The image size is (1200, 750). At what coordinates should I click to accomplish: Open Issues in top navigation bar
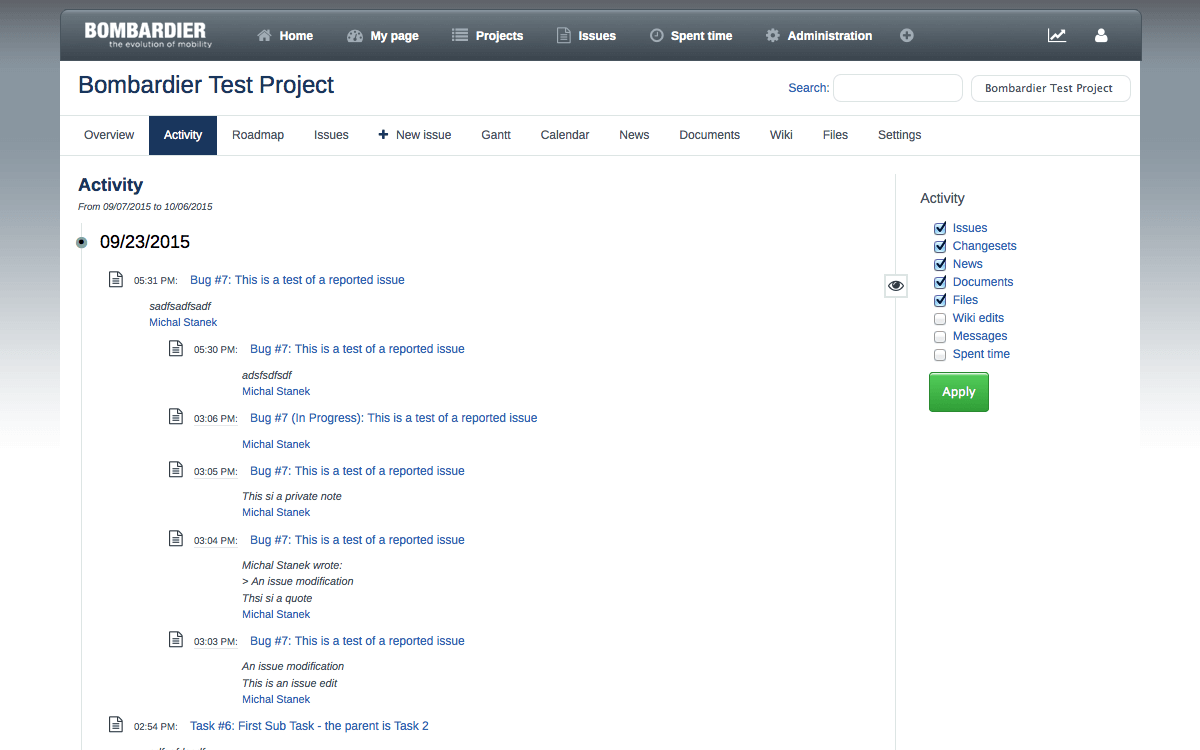click(586, 35)
